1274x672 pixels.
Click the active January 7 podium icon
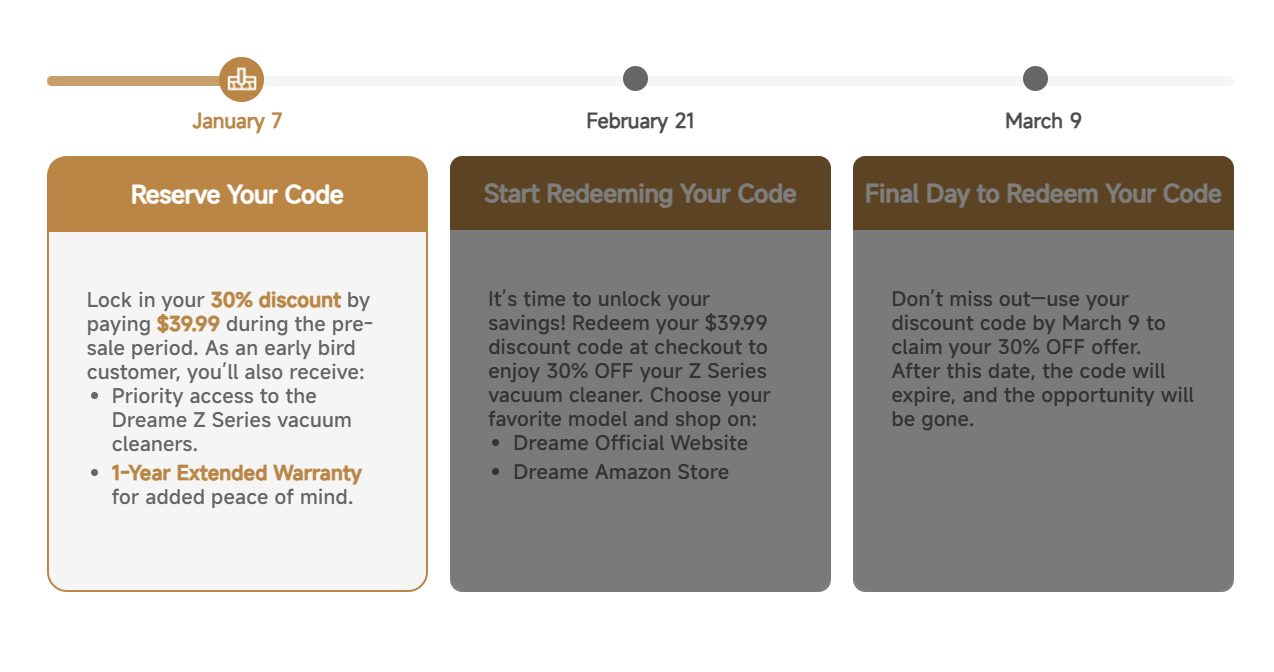point(241,79)
